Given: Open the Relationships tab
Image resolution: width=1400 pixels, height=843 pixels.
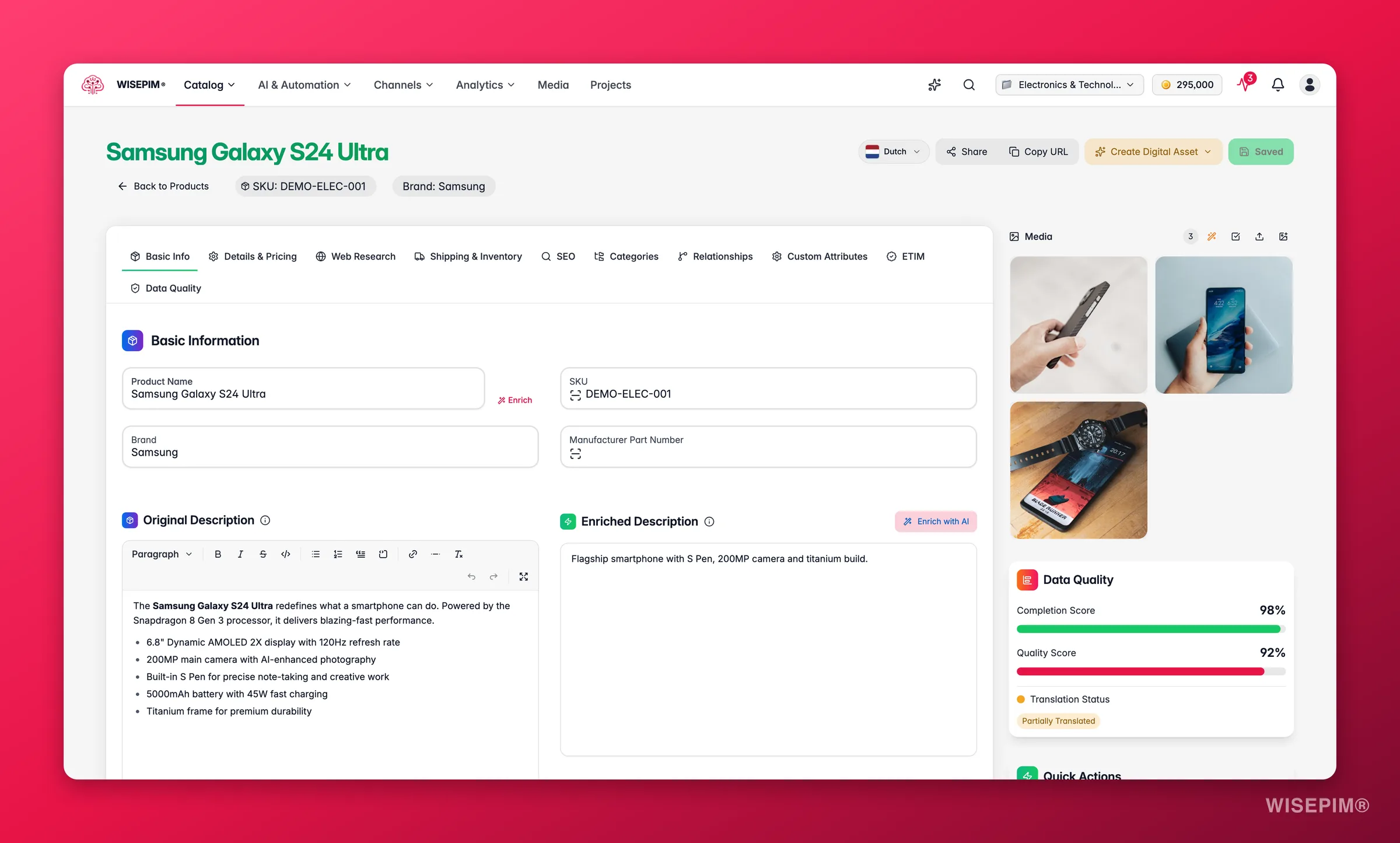Looking at the screenshot, I should tap(715, 256).
